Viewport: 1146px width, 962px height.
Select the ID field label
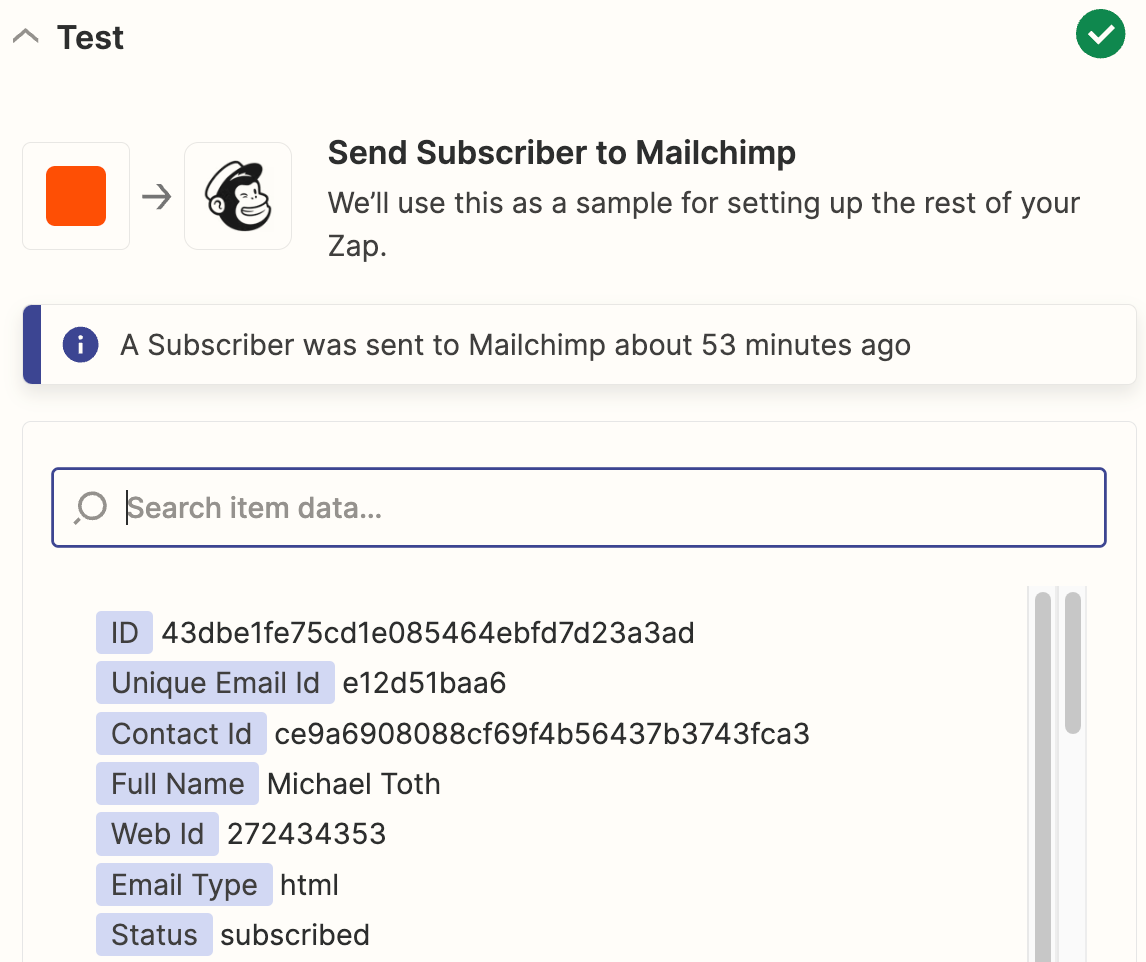[x=124, y=633]
